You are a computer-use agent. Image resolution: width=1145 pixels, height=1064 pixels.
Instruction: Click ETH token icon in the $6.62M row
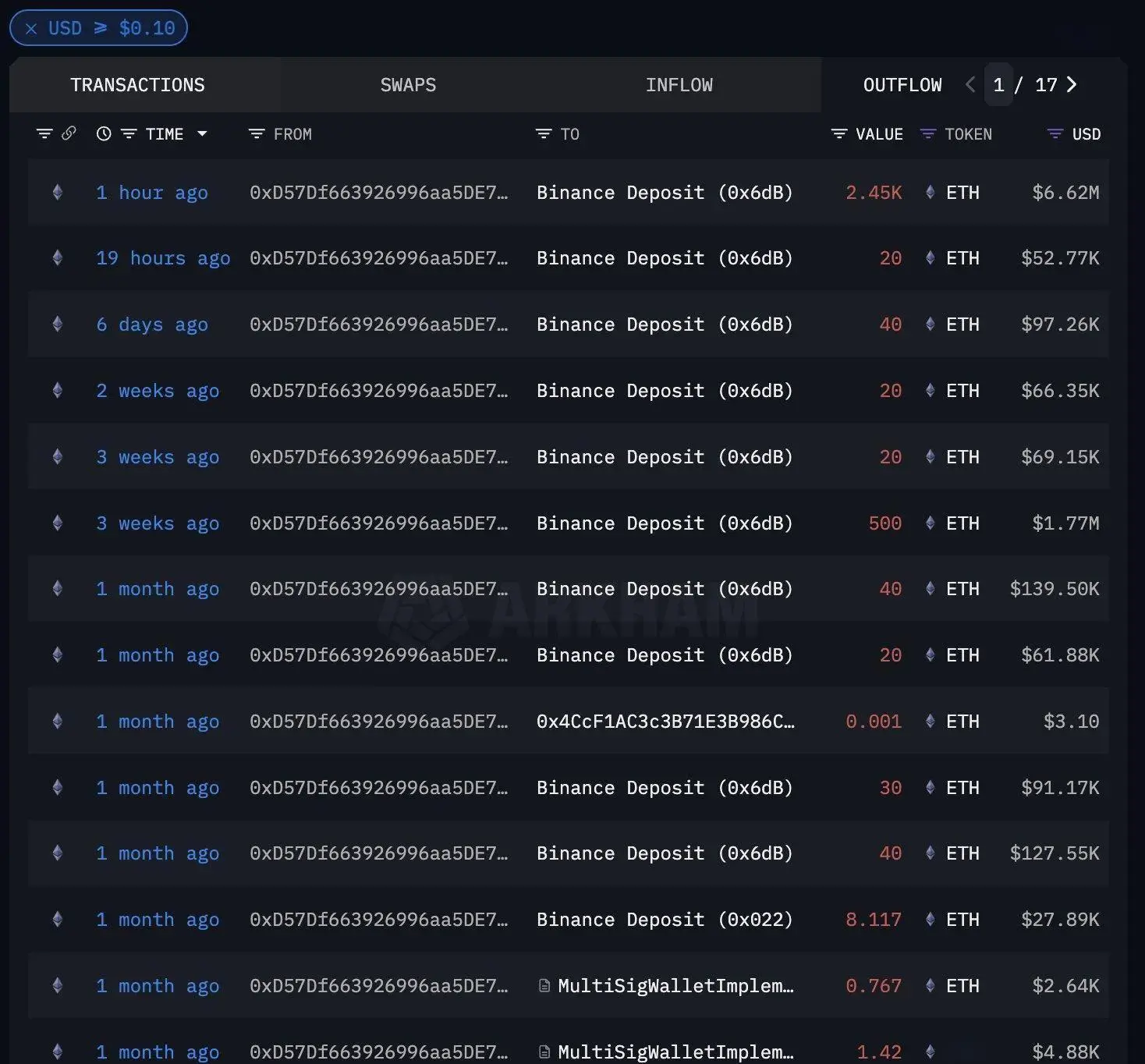930,192
